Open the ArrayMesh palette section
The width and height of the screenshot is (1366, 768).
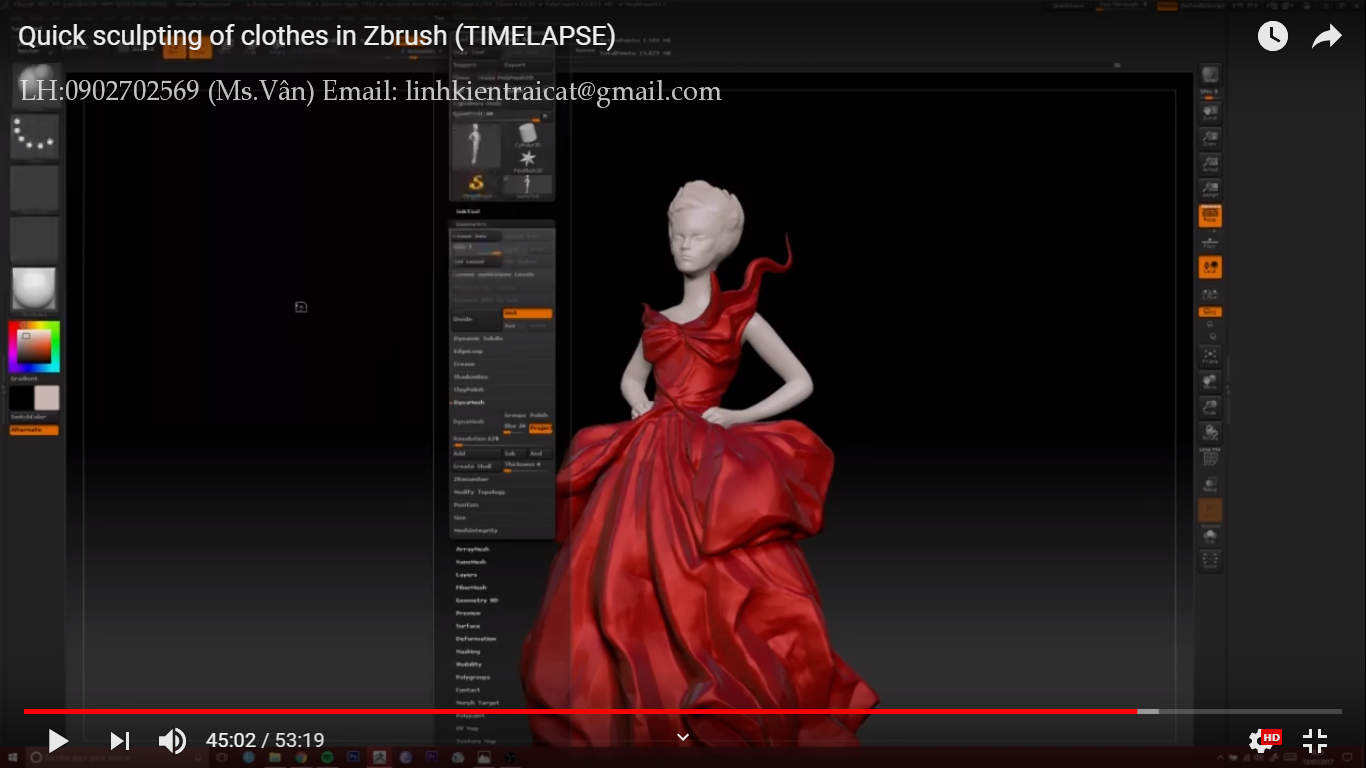[x=472, y=549]
